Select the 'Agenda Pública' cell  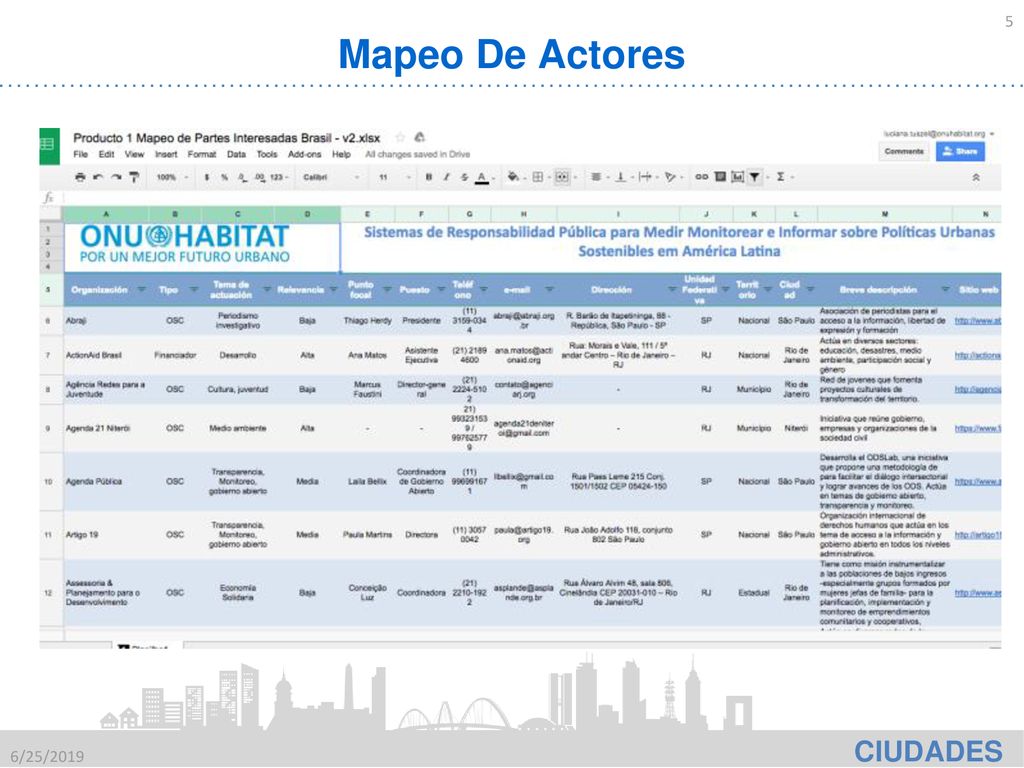coord(106,481)
